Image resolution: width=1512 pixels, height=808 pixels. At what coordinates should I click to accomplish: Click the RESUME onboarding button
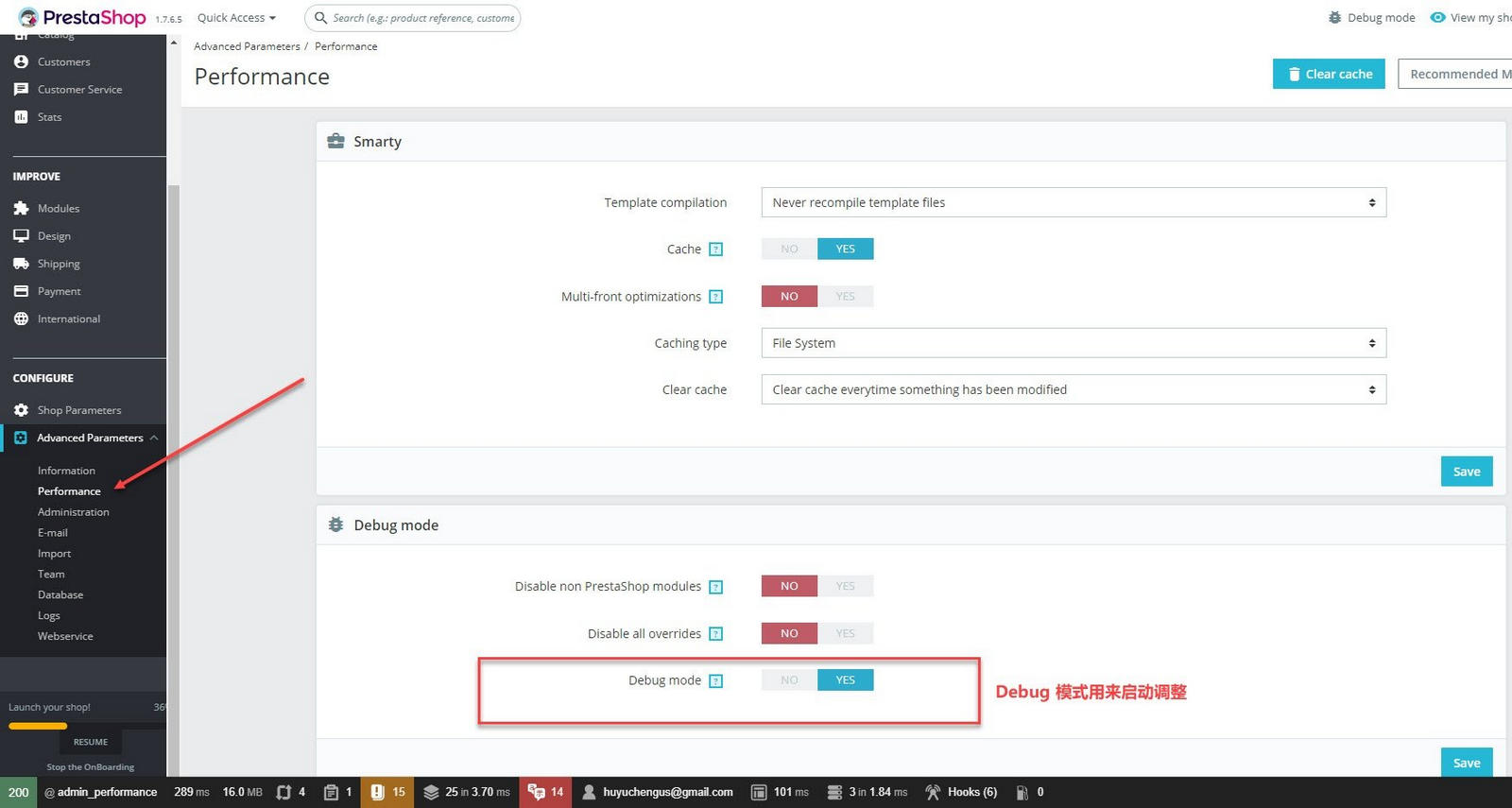tap(91, 742)
